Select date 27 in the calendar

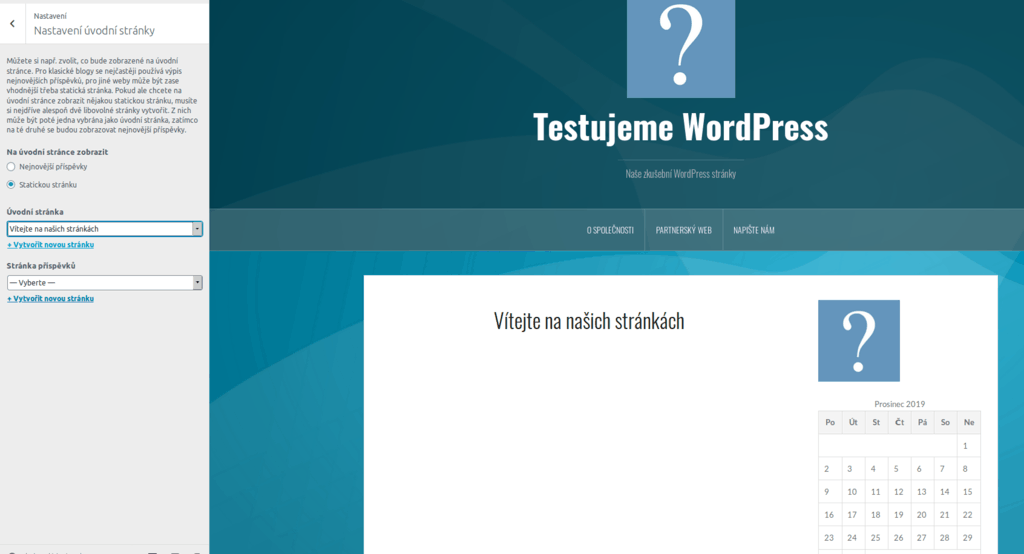click(x=921, y=538)
